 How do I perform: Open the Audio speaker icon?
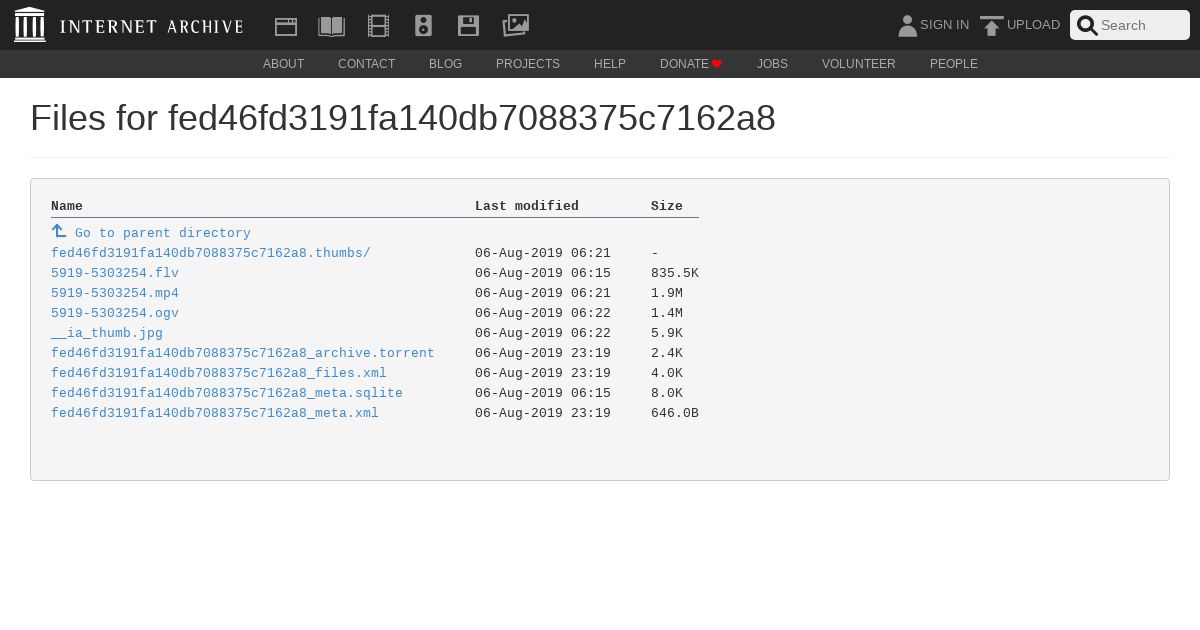click(423, 26)
